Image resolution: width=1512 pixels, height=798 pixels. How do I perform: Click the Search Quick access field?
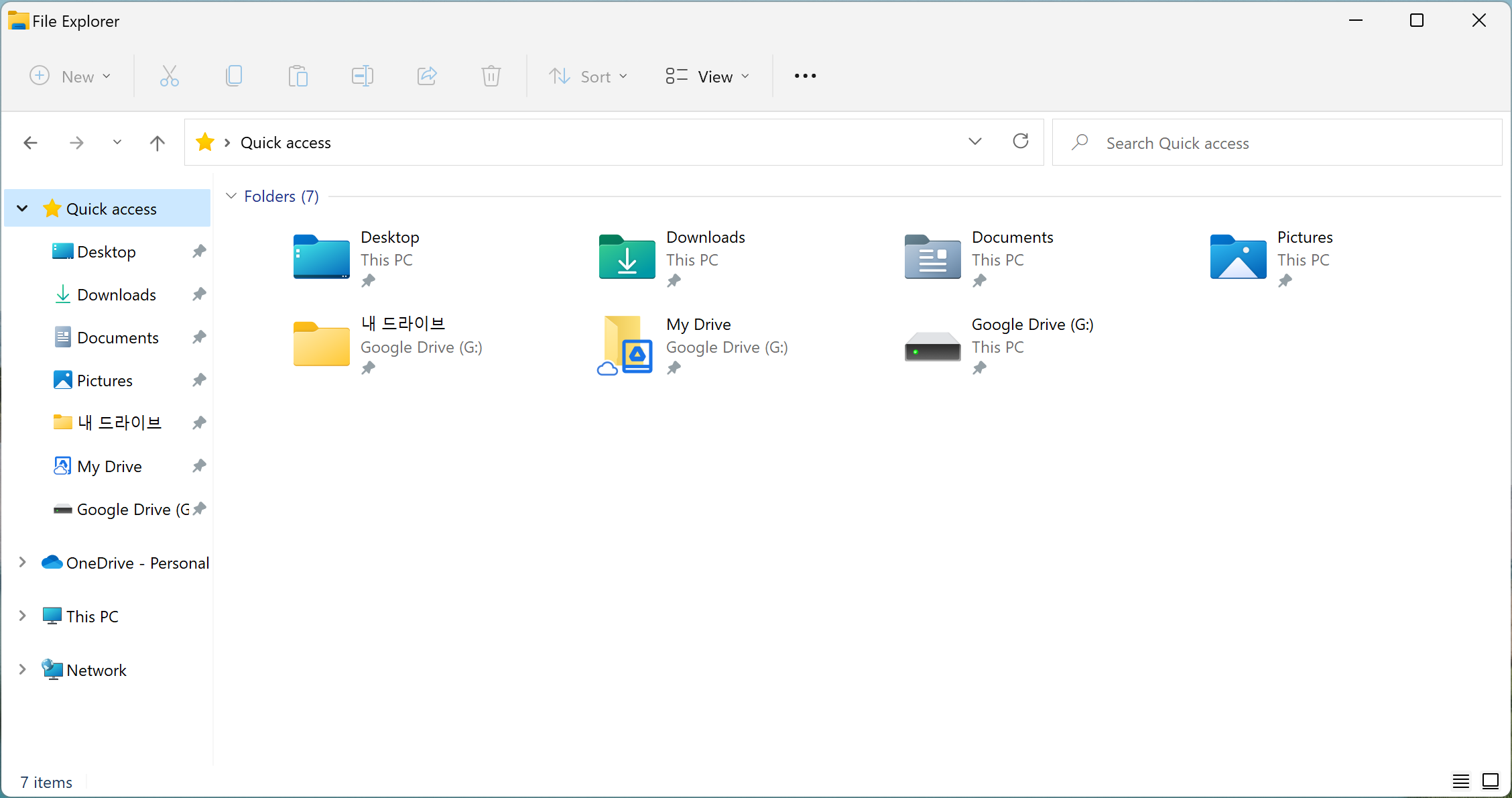tap(1277, 142)
